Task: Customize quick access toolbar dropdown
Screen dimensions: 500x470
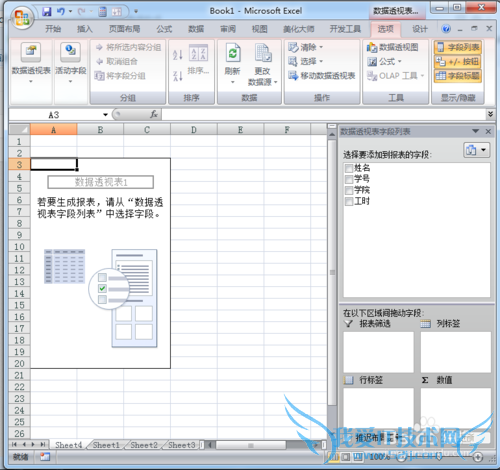Action: coord(136,12)
